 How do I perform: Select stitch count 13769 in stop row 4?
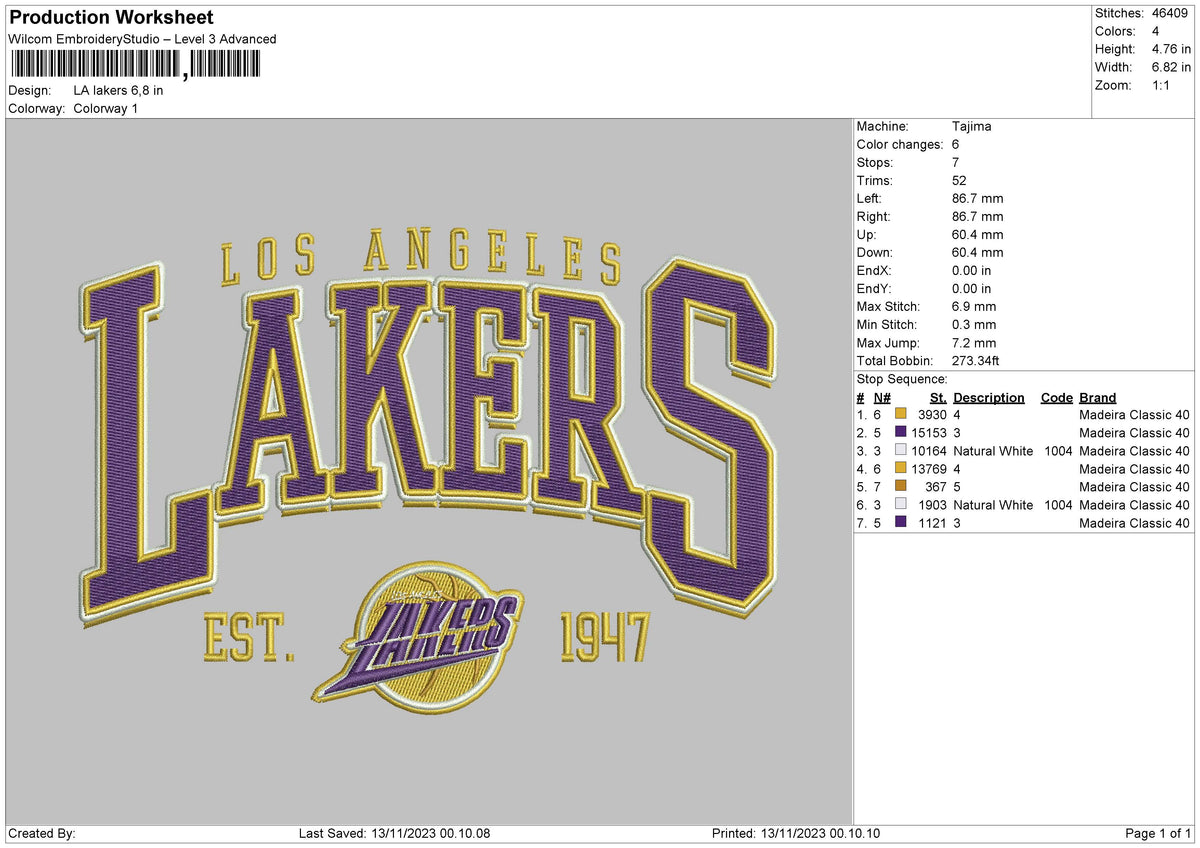click(x=929, y=469)
